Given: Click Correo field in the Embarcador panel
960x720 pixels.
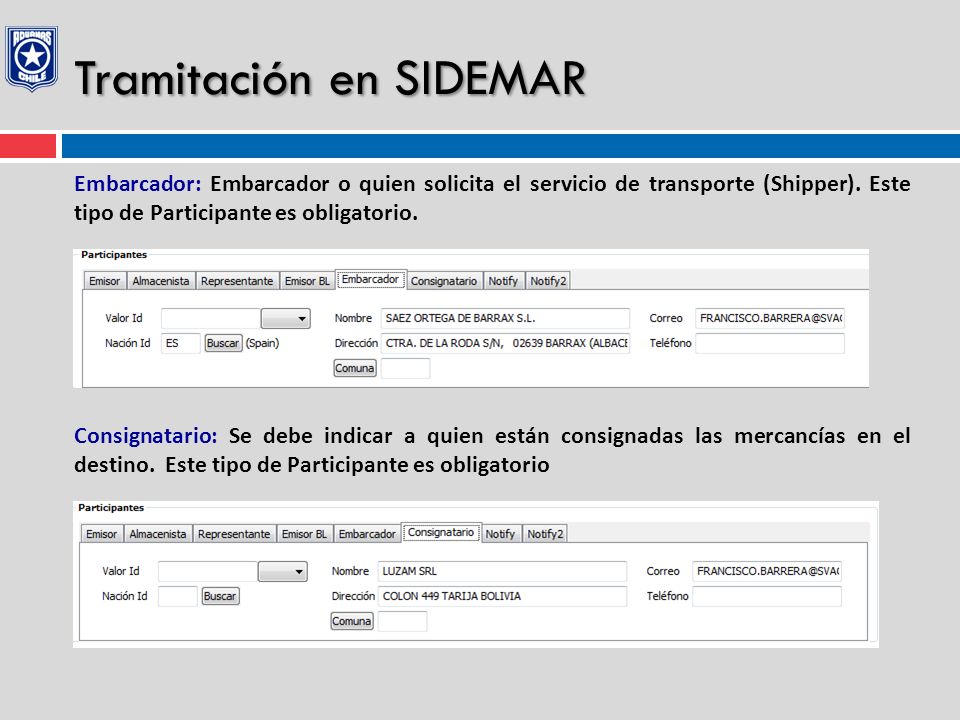Looking at the screenshot, I should (770, 318).
